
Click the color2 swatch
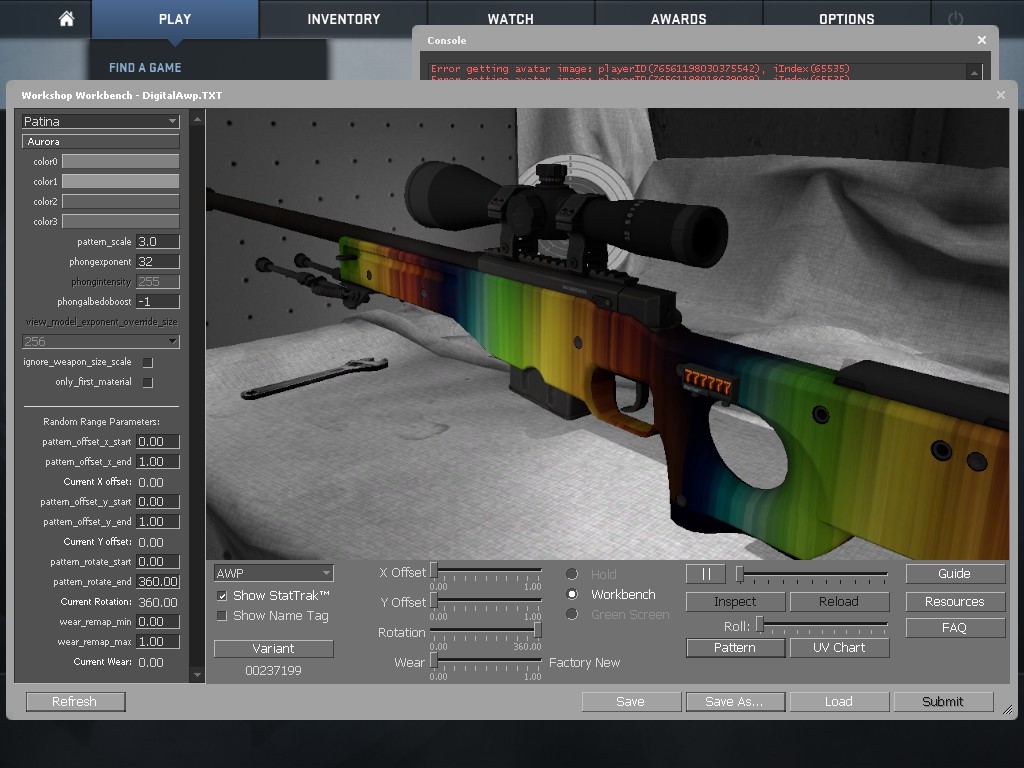(121, 201)
